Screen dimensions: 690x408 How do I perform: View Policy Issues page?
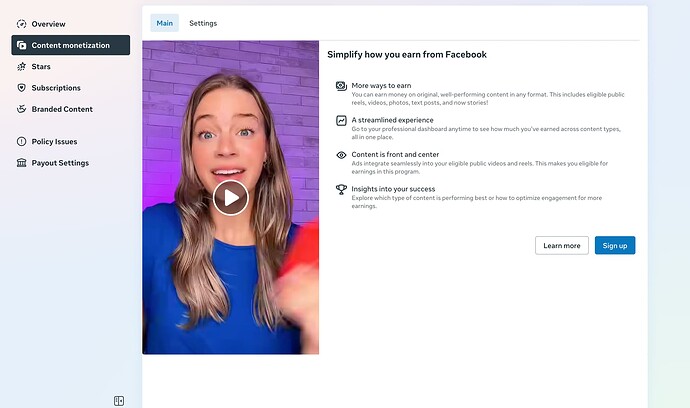[70, 141]
